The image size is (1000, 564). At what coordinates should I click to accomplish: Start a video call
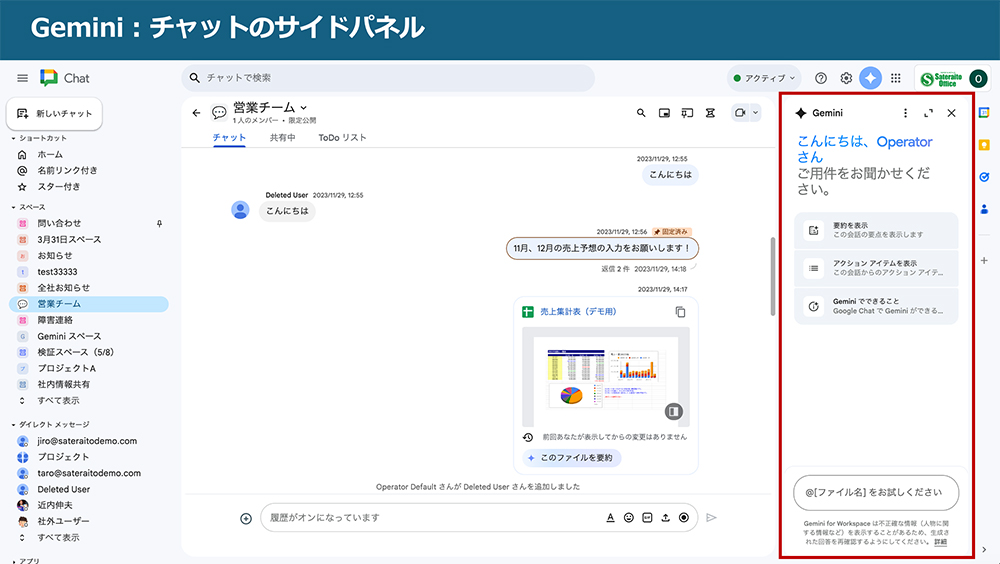tap(740, 113)
